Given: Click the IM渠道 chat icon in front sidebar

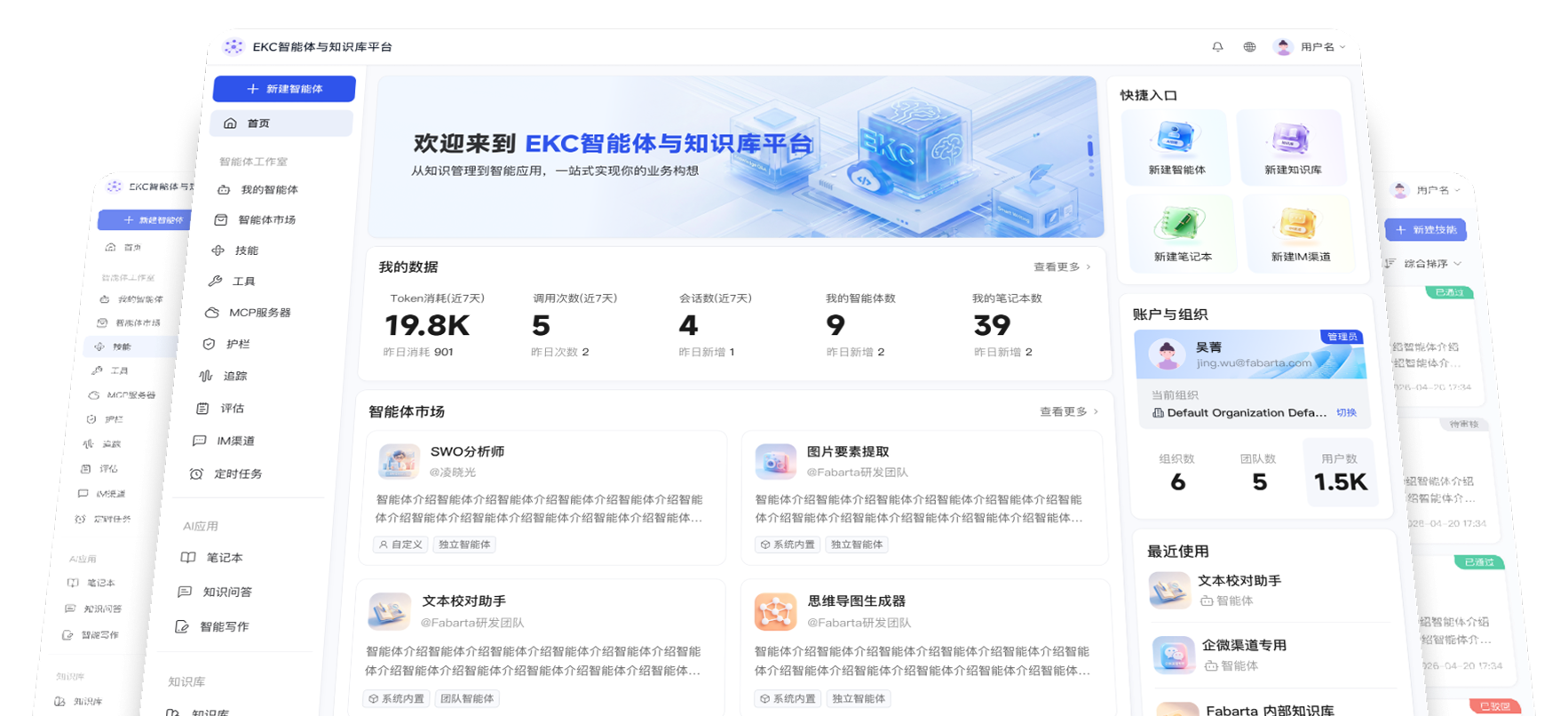Looking at the screenshot, I should [199, 441].
